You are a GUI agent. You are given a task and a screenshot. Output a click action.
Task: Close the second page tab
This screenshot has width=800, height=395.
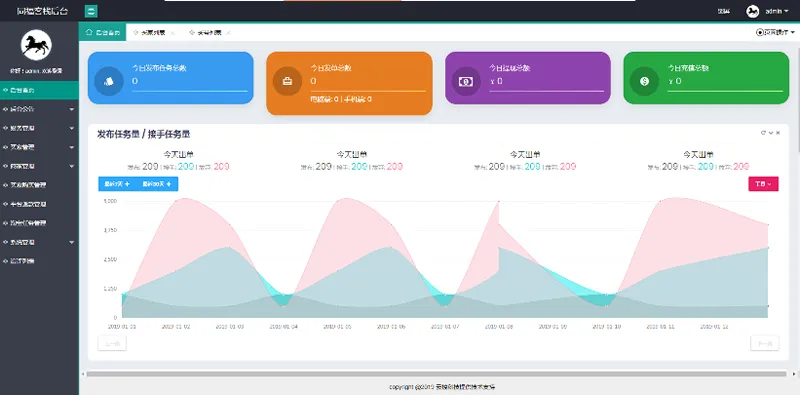tap(172, 33)
